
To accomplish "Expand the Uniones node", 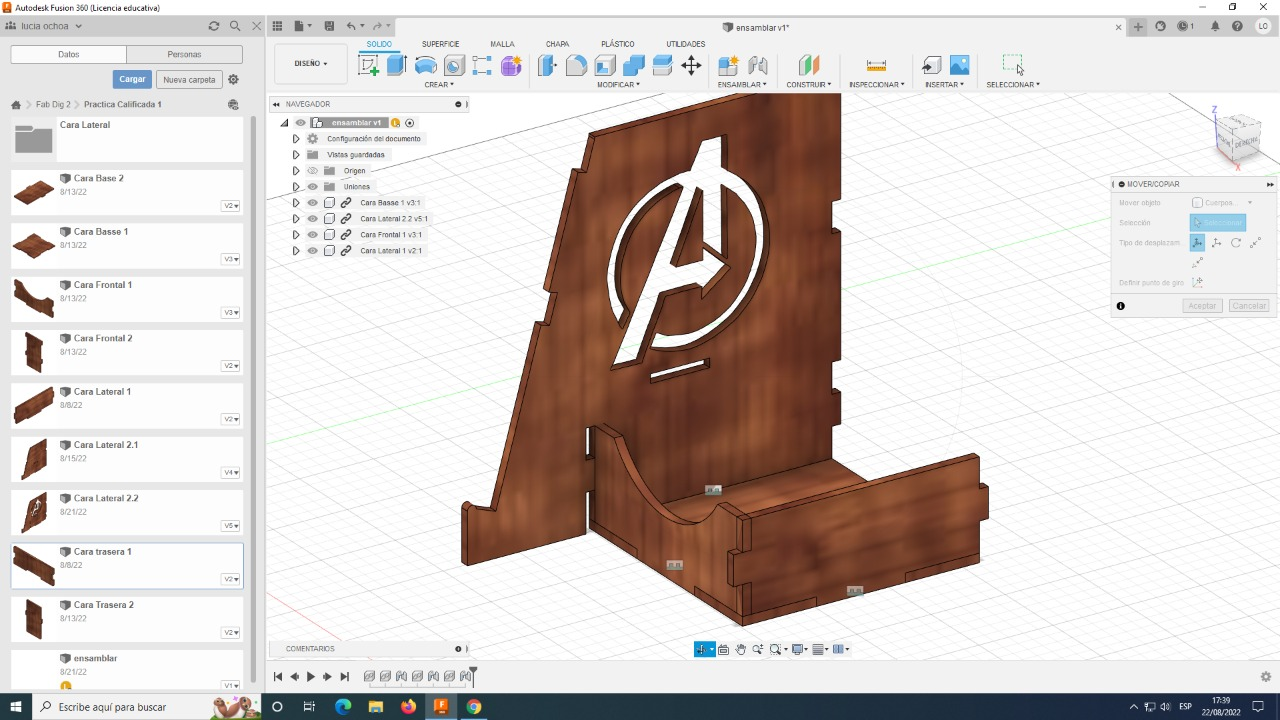I will (x=296, y=187).
